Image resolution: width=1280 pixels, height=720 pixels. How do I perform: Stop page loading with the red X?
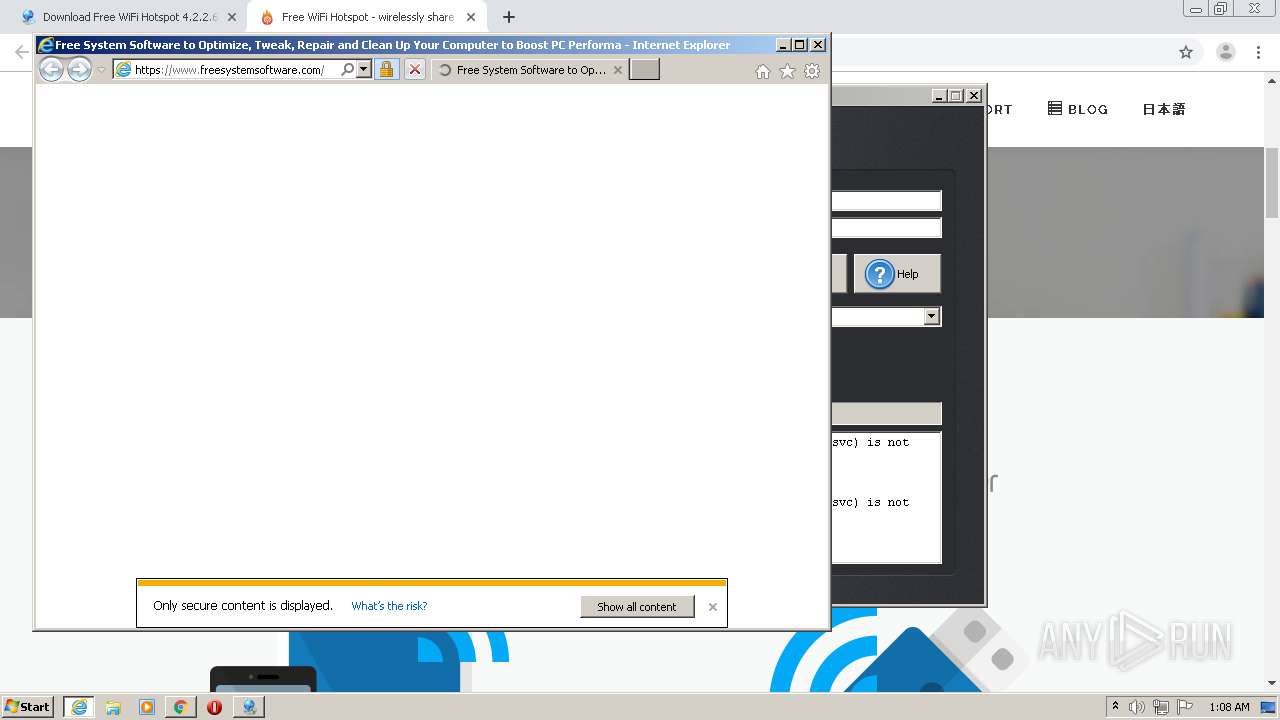[415, 70]
